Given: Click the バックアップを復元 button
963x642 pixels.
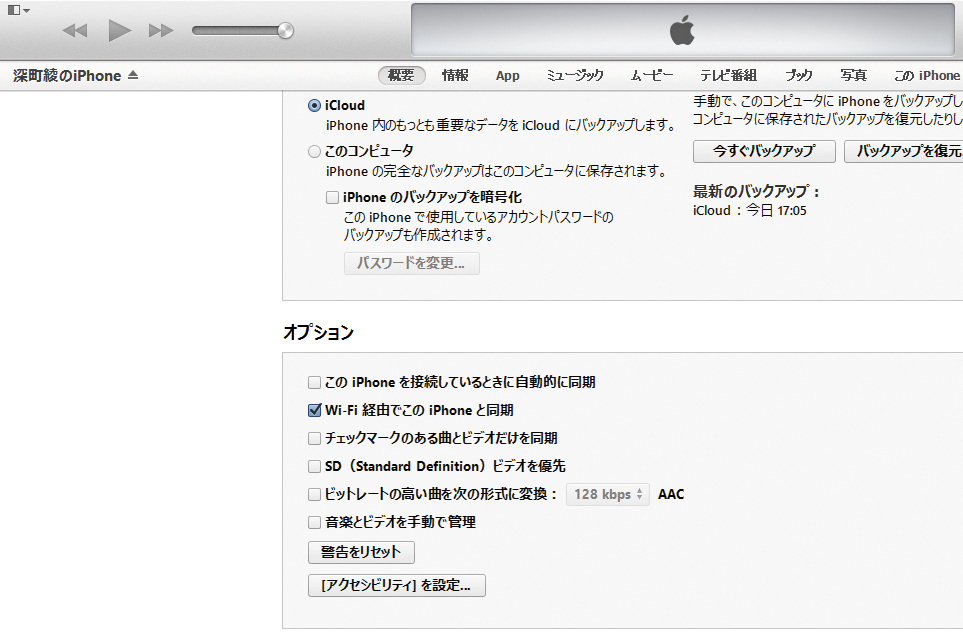Looking at the screenshot, I should (x=903, y=151).
